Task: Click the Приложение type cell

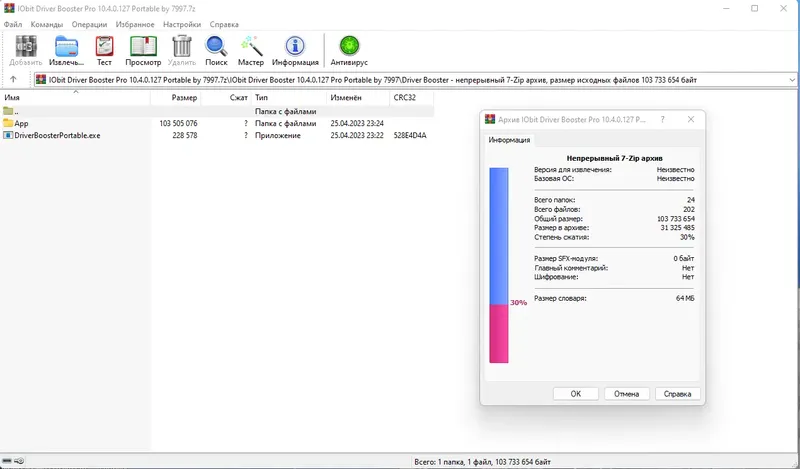Action: (278, 135)
